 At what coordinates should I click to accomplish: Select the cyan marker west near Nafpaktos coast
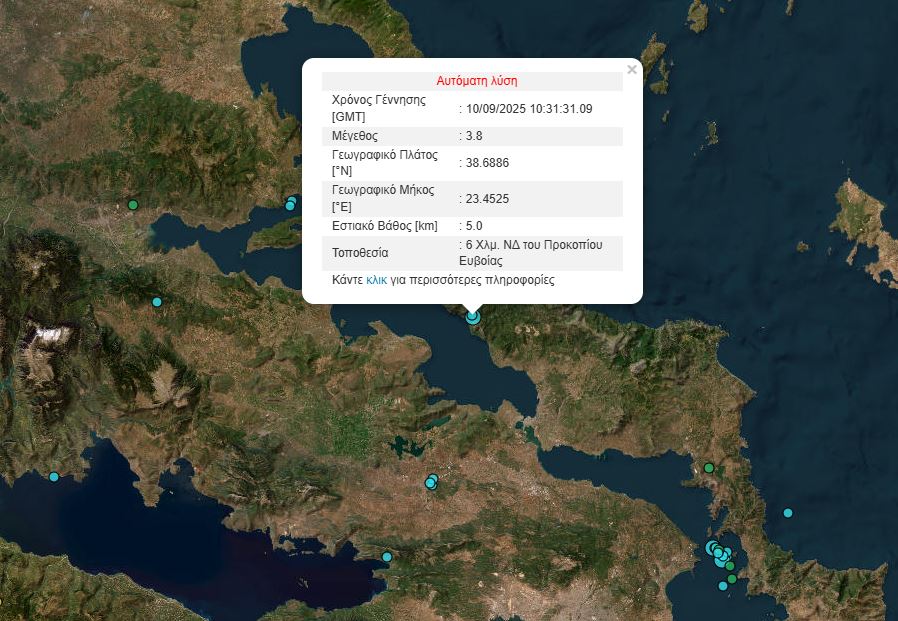pos(52,478)
